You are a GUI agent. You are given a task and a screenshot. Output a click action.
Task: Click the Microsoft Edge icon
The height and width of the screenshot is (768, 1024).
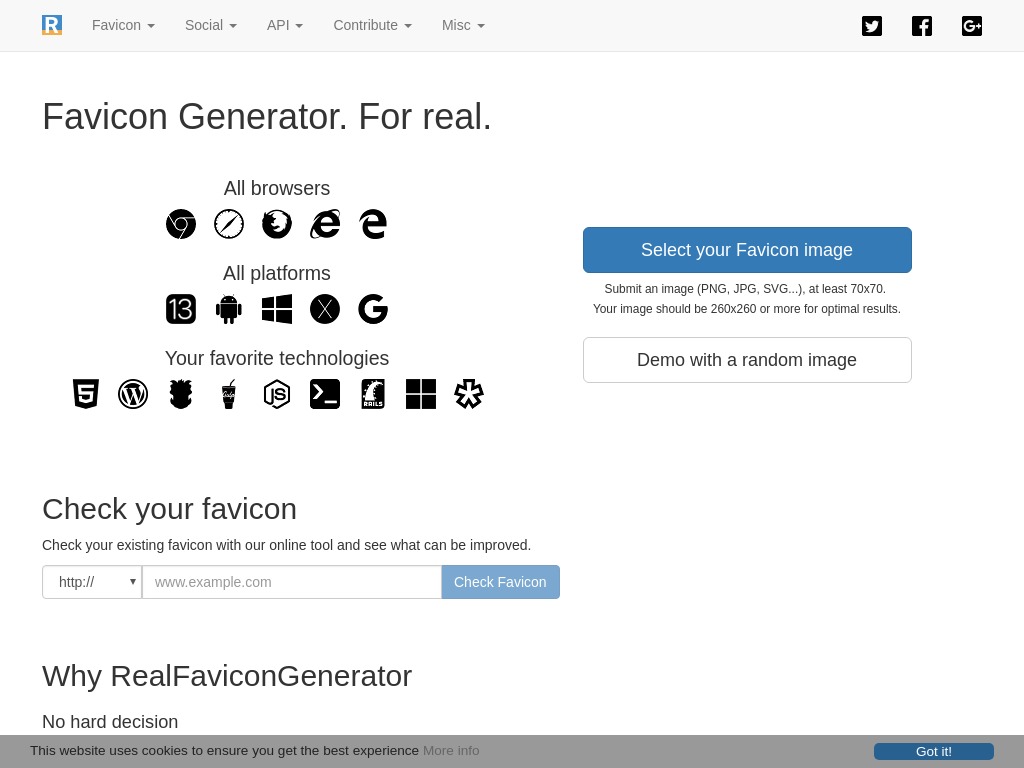373,224
